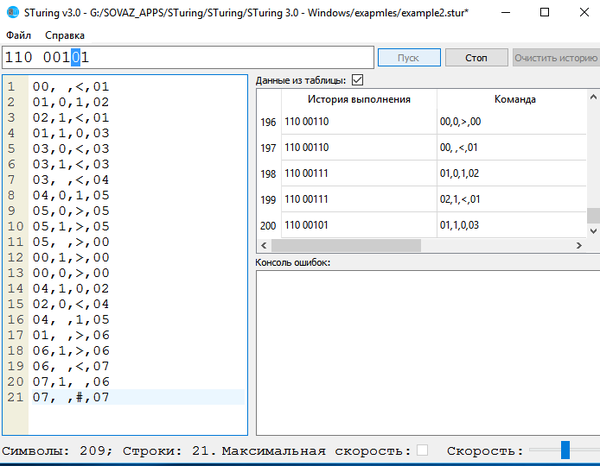Click code line 7: 03, ,<,04
This screenshot has width=600, height=466.
(x=71, y=180)
